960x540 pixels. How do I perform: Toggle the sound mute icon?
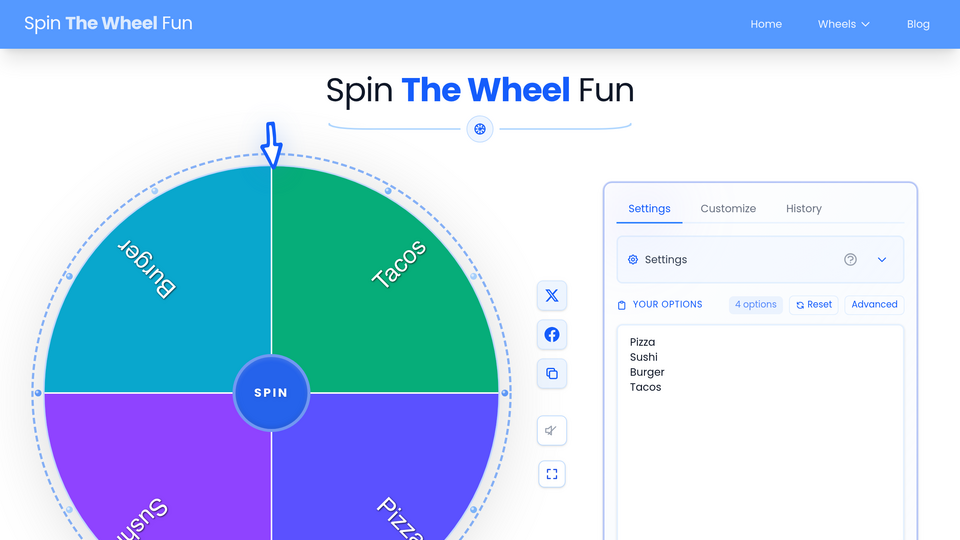click(552, 430)
